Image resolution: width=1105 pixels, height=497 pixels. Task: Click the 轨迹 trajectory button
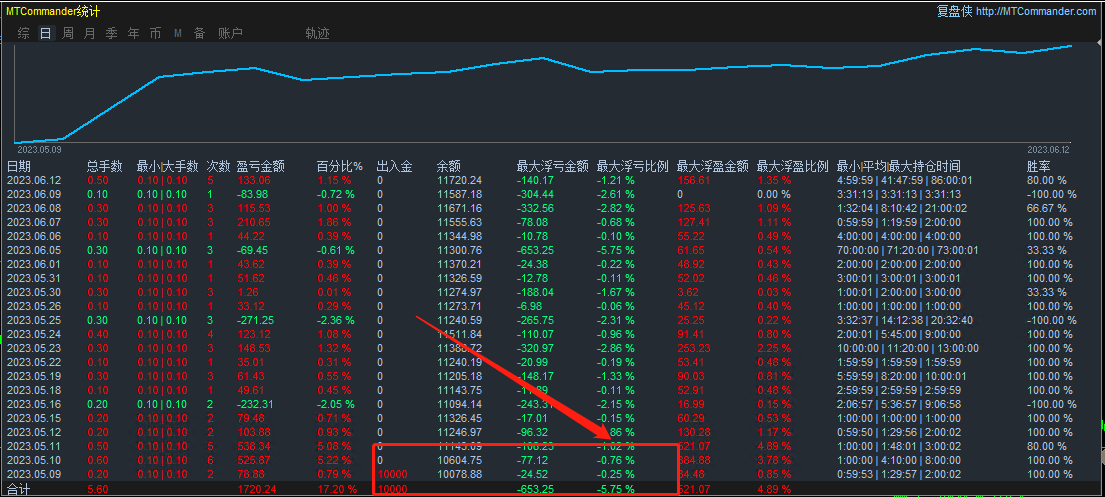click(x=317, y=33)
